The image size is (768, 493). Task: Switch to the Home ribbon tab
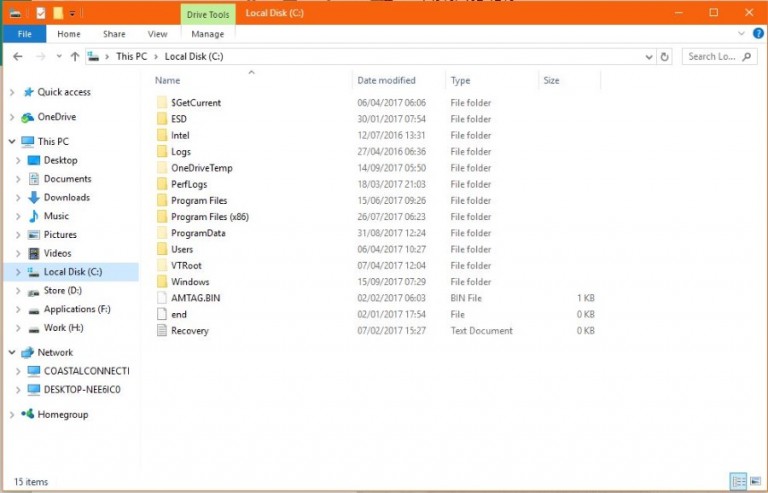(x=69, y=34)
